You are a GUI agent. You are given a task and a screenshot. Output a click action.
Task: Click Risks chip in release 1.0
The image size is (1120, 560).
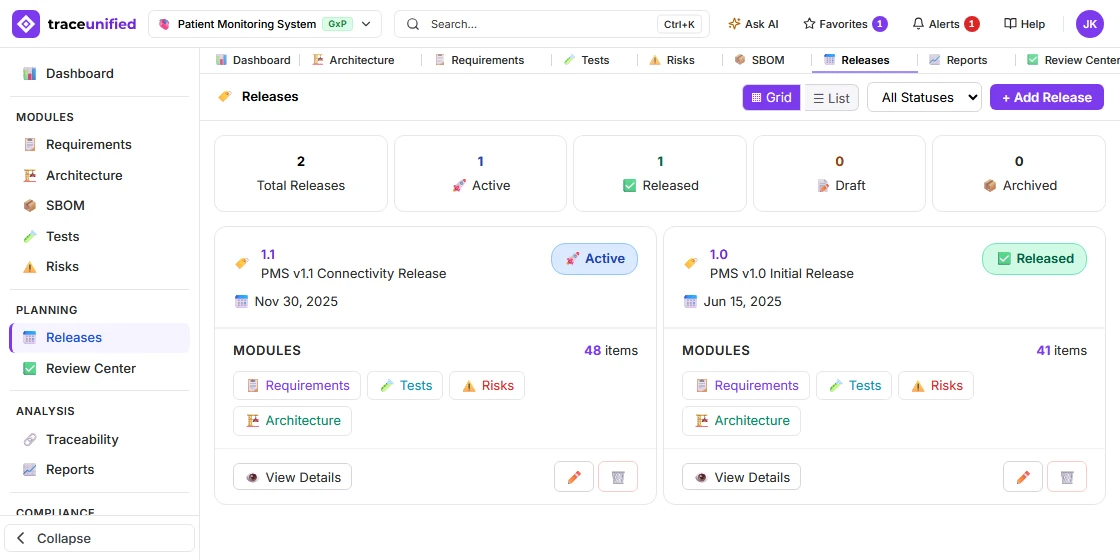[x=936, y=386]
